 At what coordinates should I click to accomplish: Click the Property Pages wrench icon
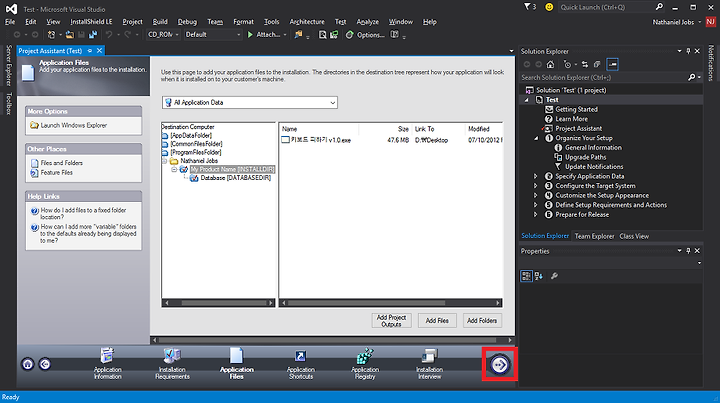(x=554, y=276)
